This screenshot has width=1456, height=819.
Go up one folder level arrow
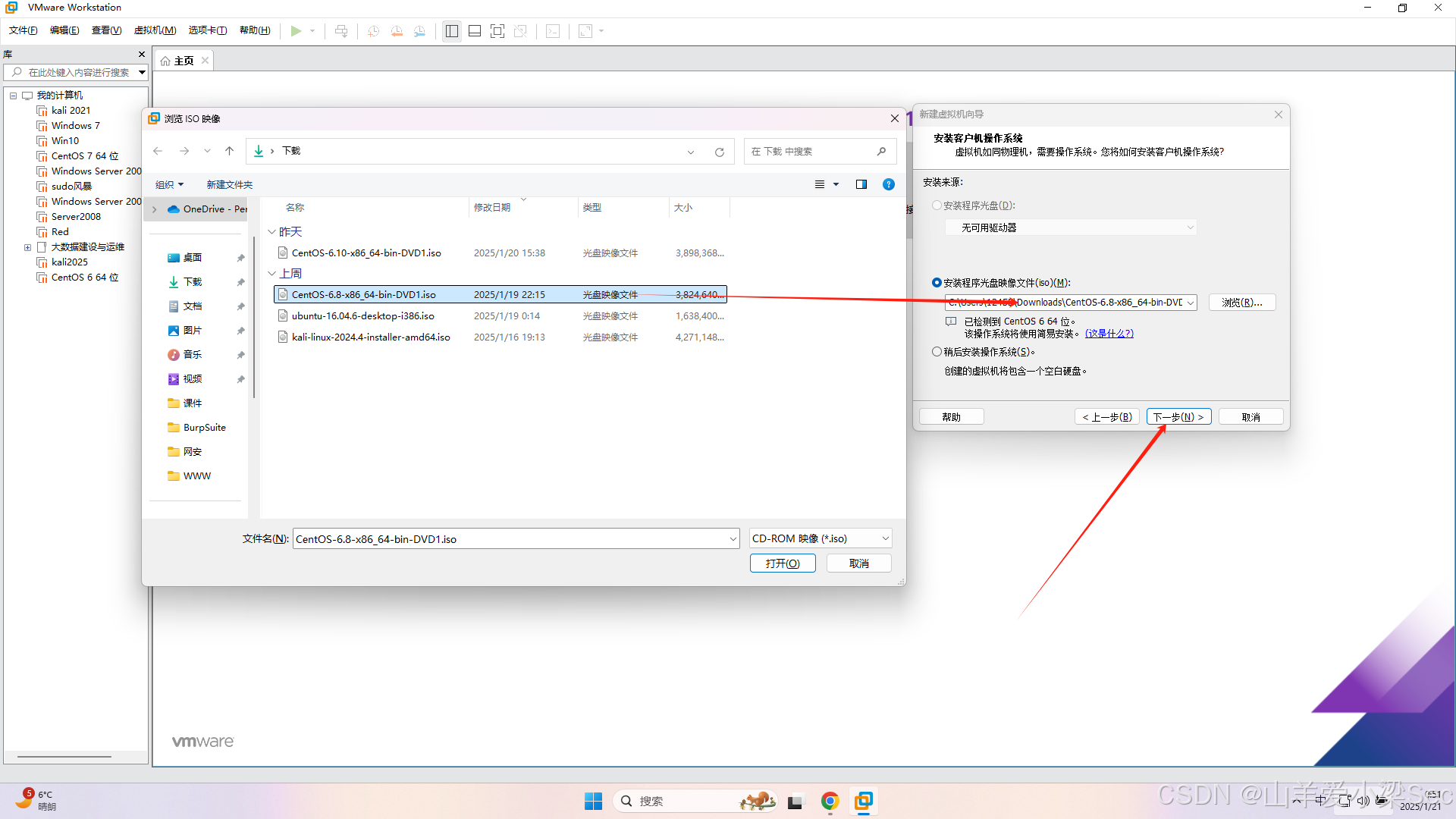click(x=229, y=151)
